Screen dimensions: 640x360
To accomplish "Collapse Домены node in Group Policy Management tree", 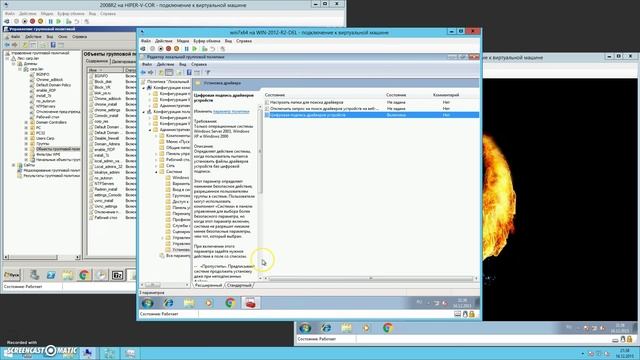I will pyautogui.click(x=13, y=64).
